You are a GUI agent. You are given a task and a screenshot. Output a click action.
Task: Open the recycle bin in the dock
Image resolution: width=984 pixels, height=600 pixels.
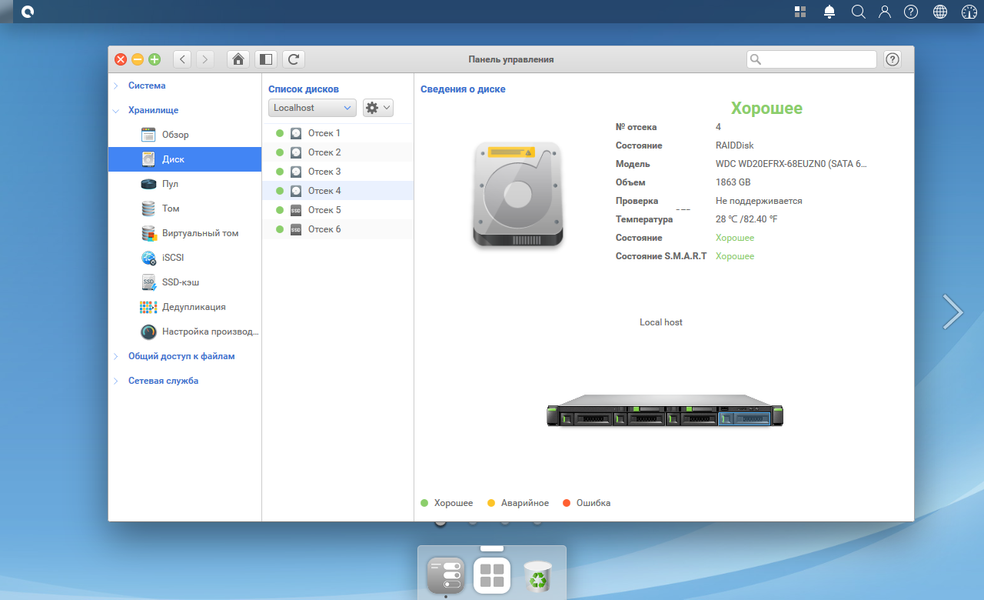tap(538, 576)
